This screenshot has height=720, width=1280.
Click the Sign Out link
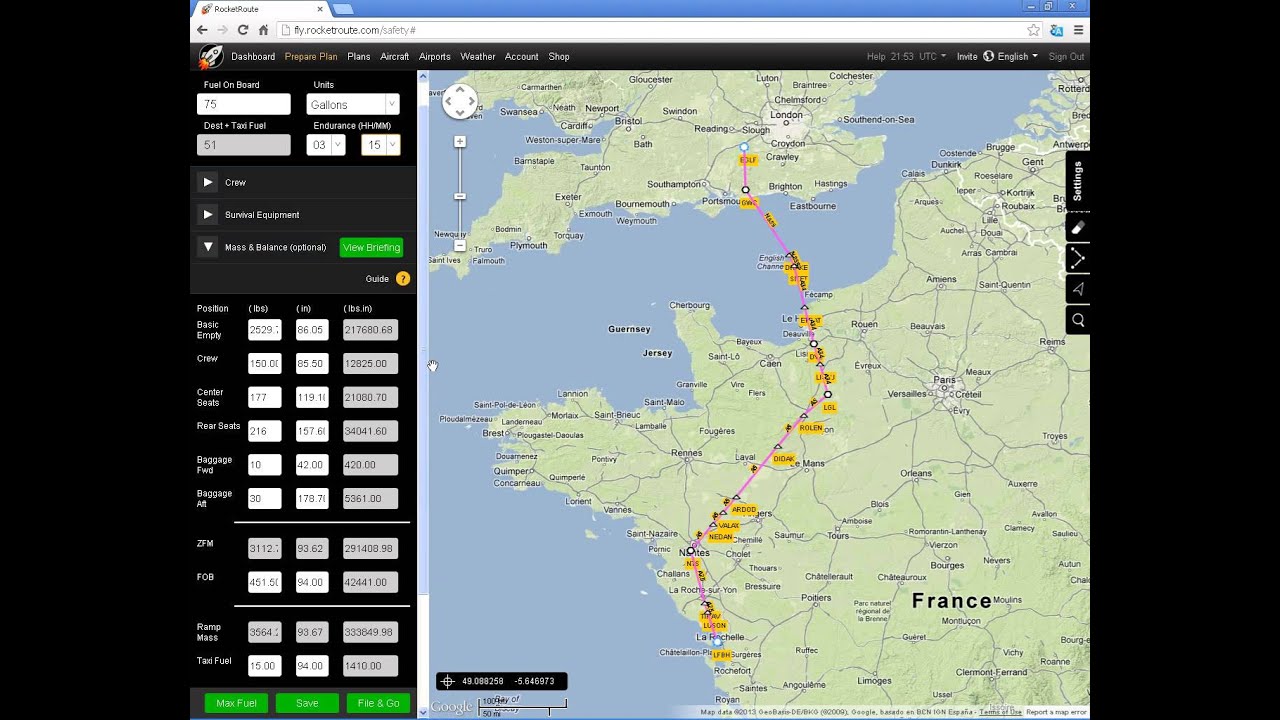click(1066, 56)
